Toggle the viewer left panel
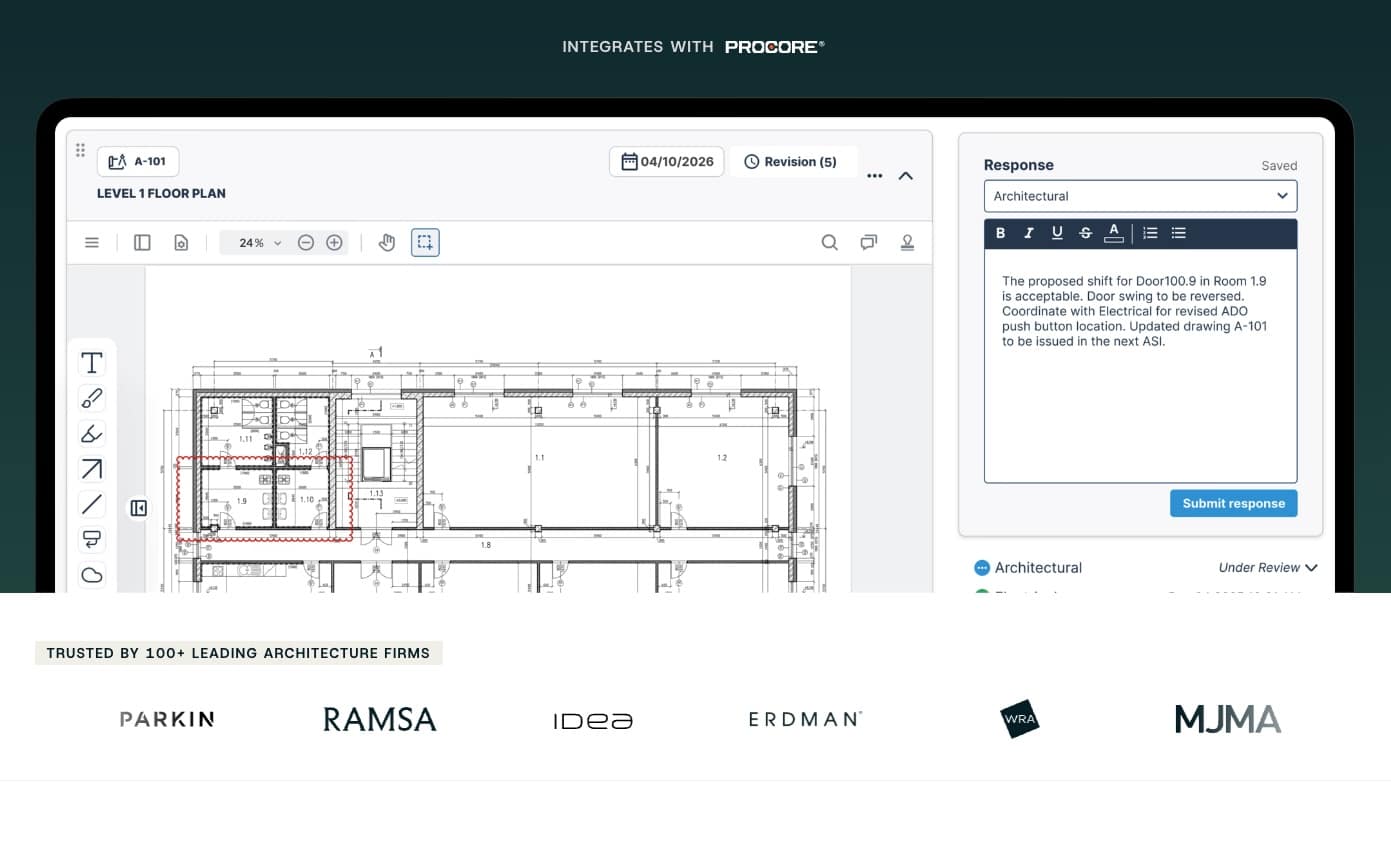The width and height of the screenshot is (1391, 855). [x=142, y=242]
